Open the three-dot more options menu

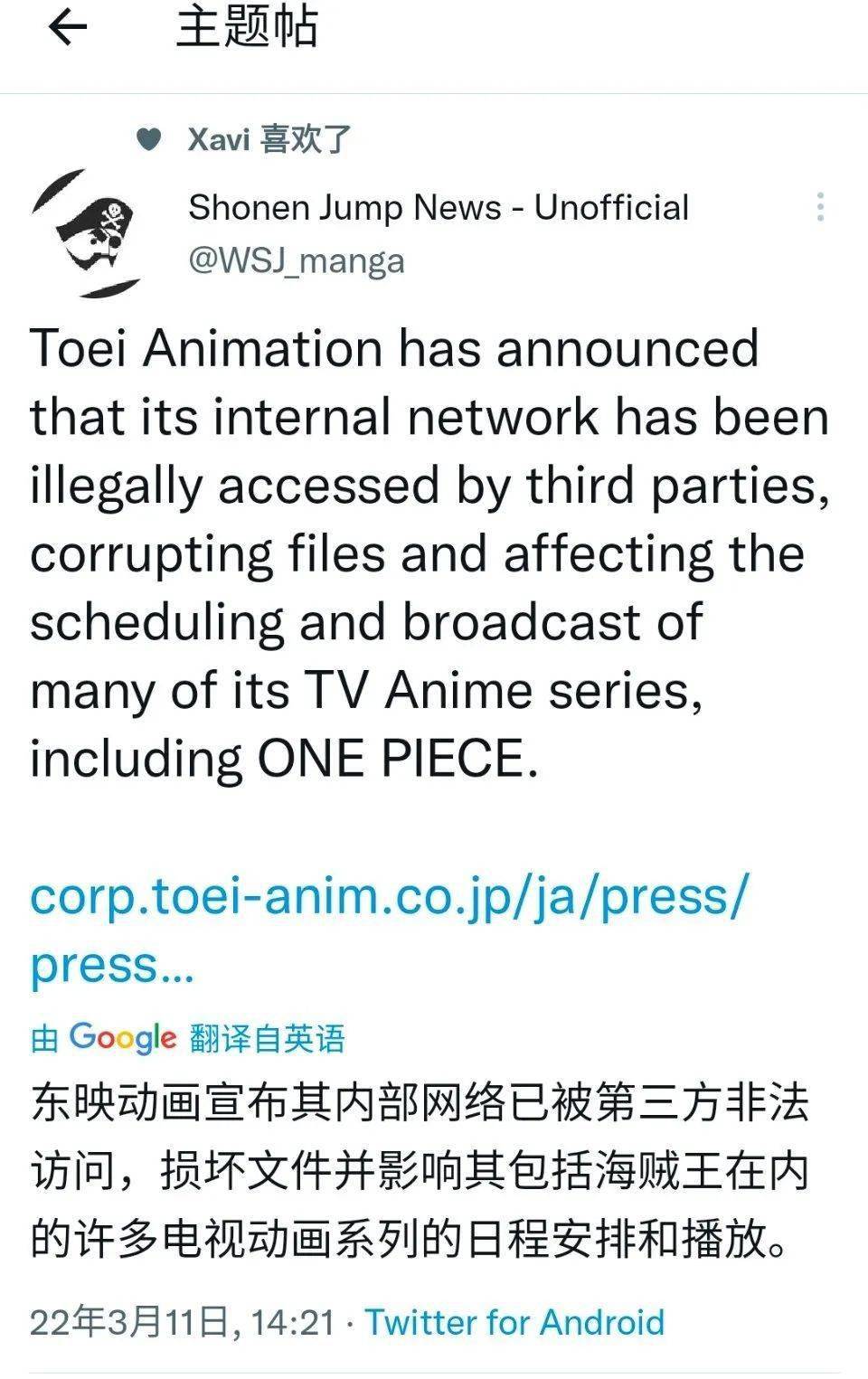(x=819, y=207)
